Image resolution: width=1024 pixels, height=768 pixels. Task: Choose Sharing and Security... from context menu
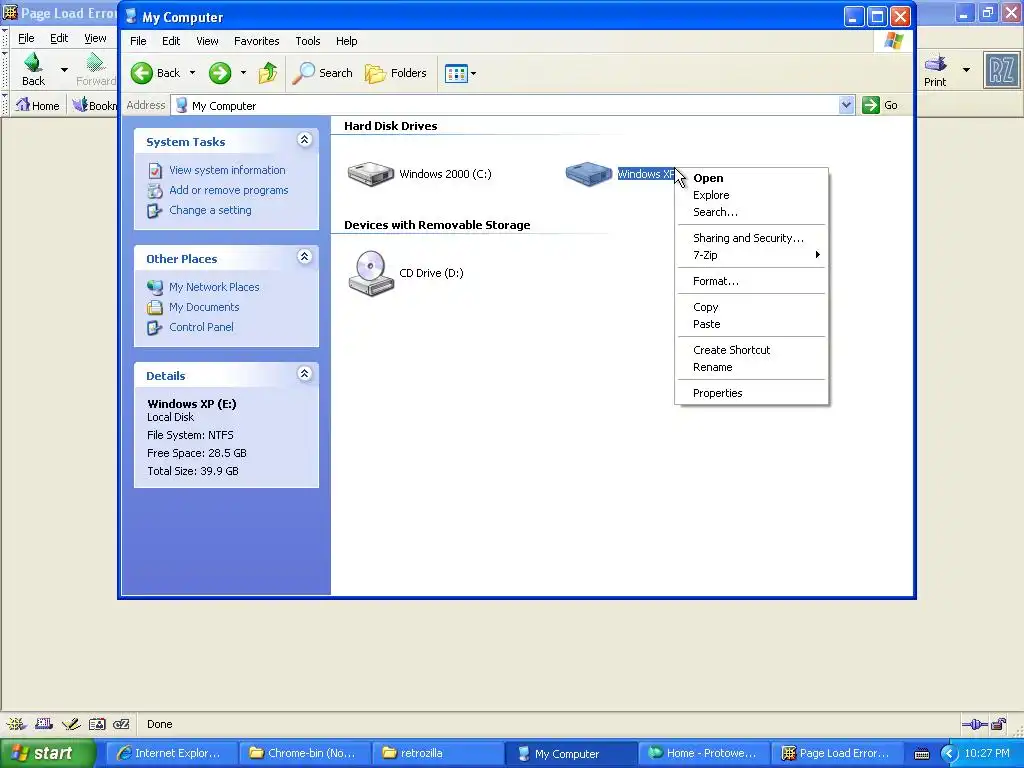pos(752,238)
